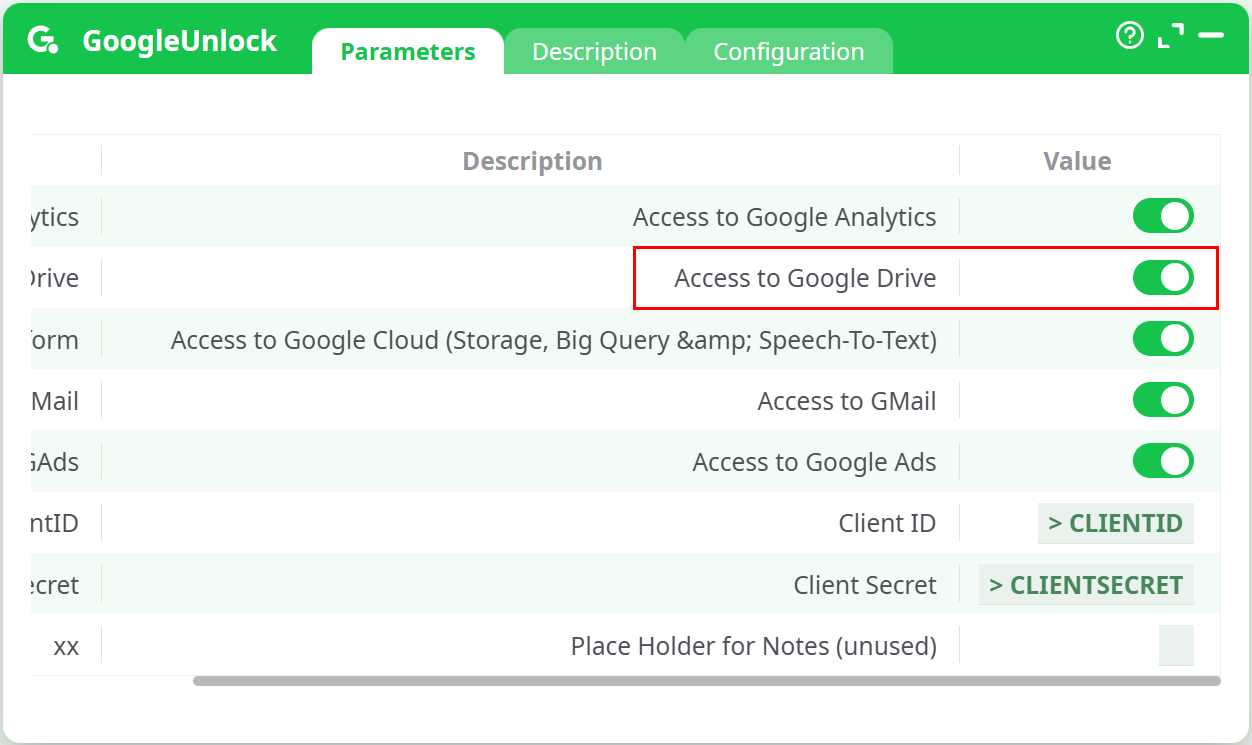Turn off Access to GMail toggle

click(1163, 401)
